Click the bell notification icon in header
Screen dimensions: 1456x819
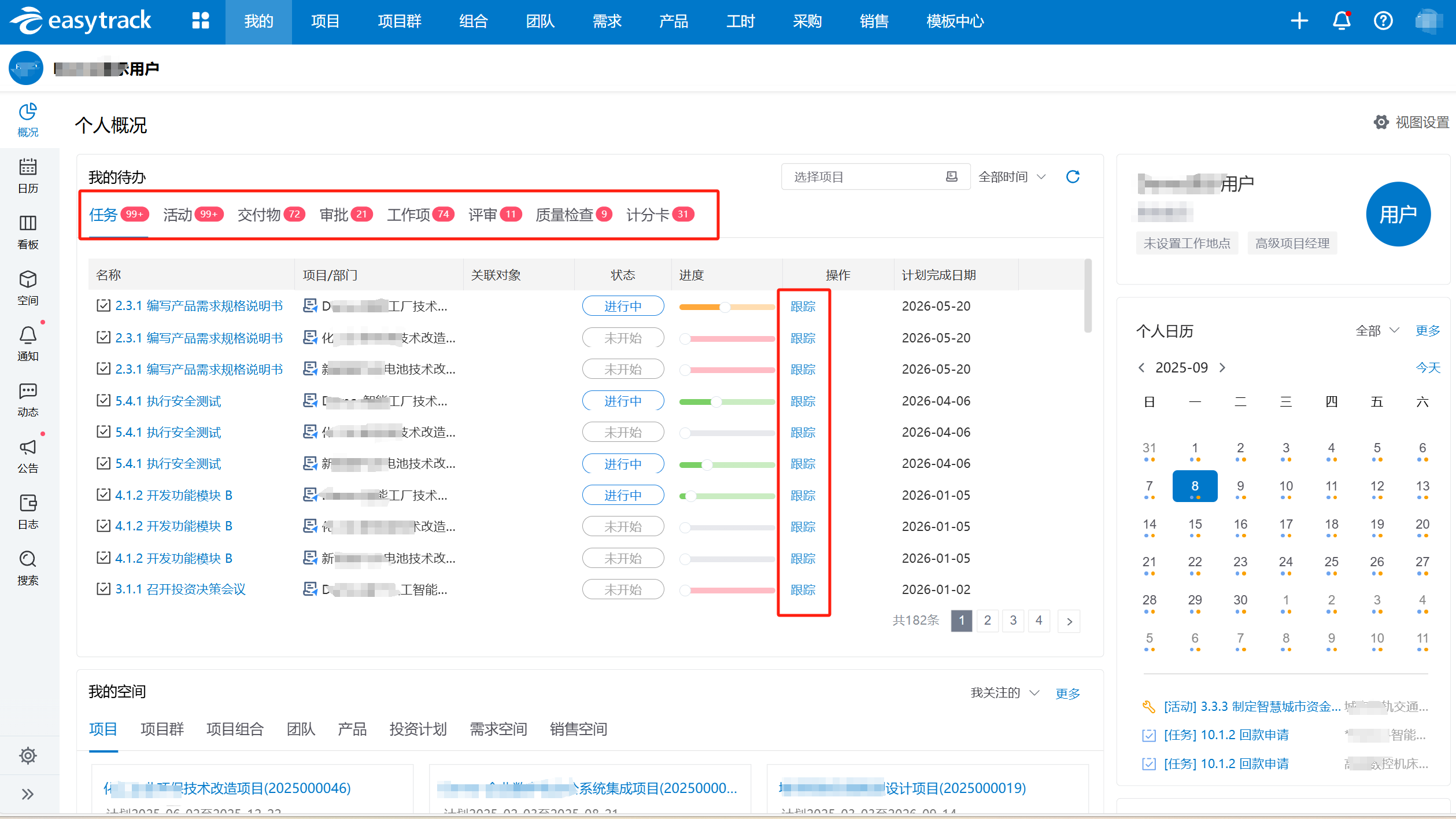1342,21
